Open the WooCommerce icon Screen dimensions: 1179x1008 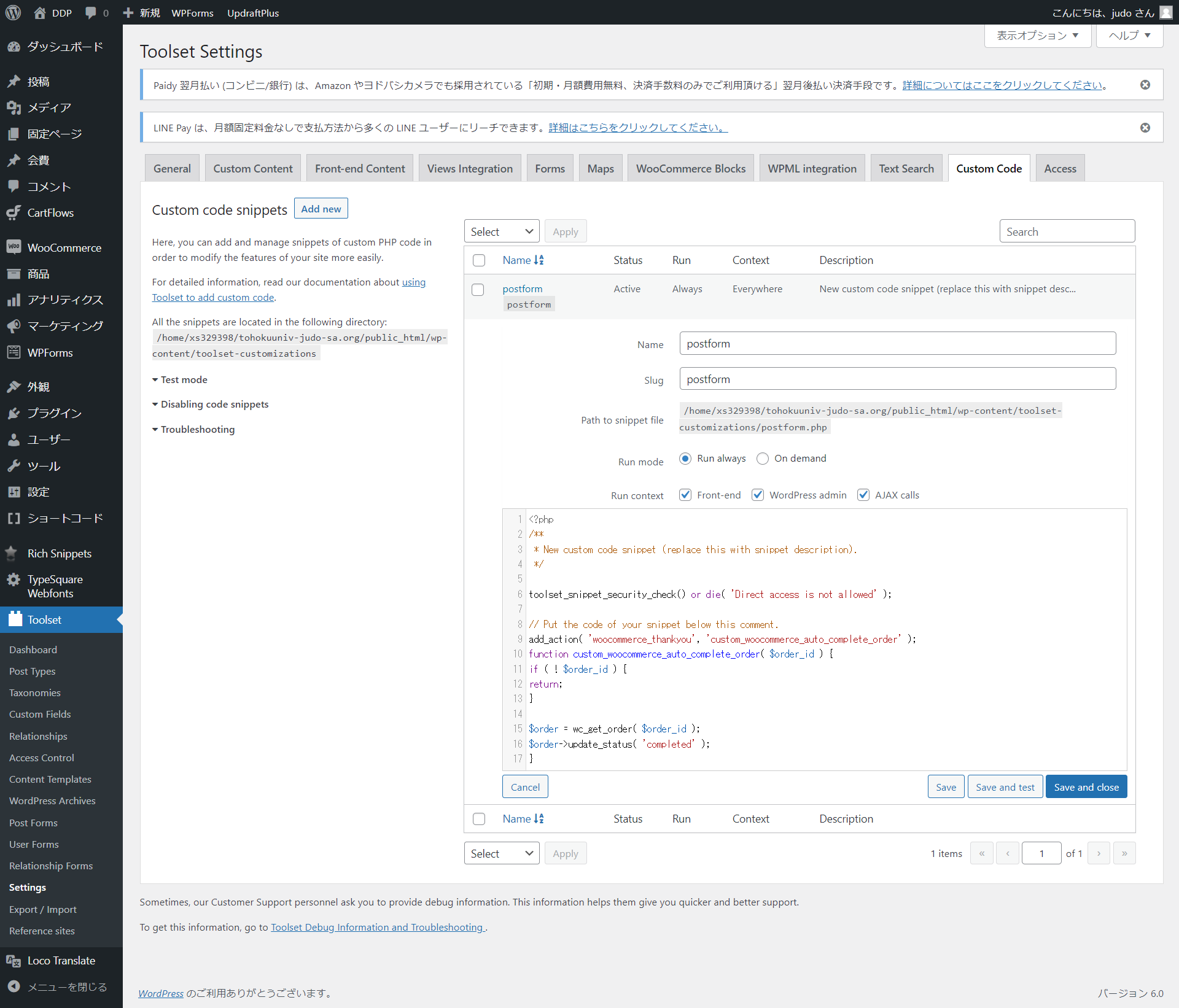tap(14, 247)
